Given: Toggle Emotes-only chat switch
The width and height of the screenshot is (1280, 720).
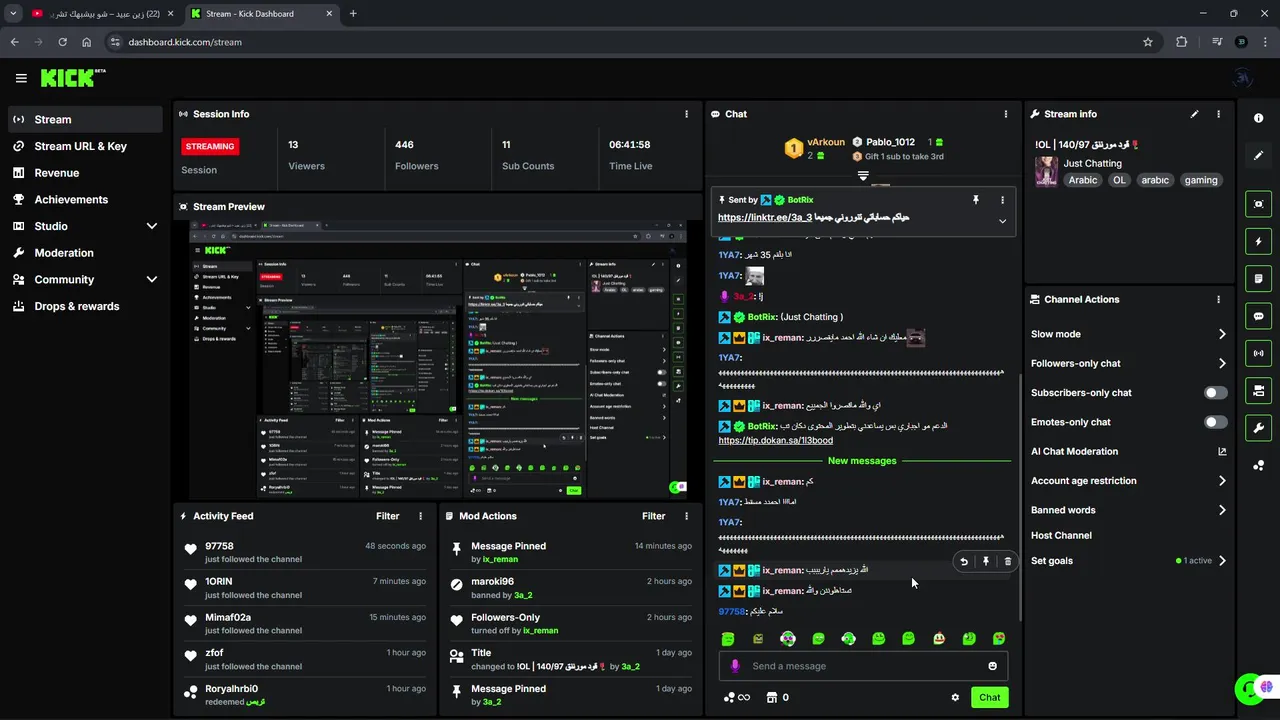Looking at the screenshot, I should [1215, 422].
